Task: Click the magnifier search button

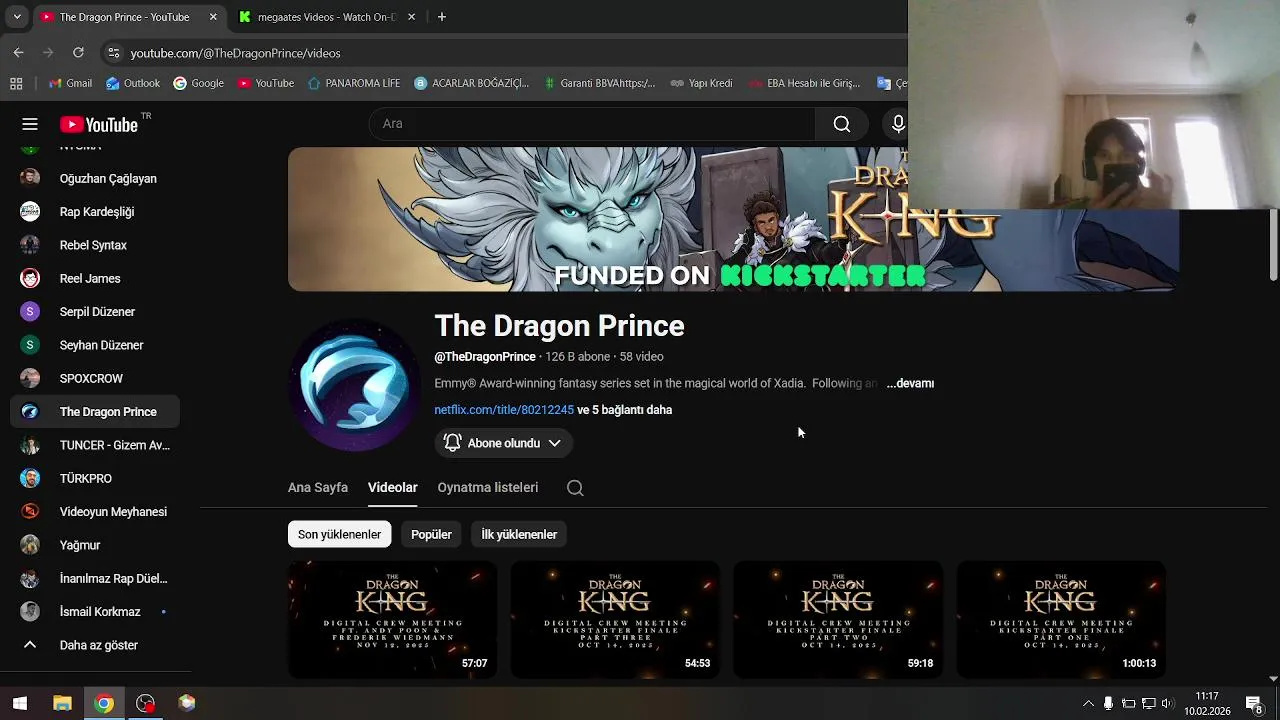Action: [842, 124]
